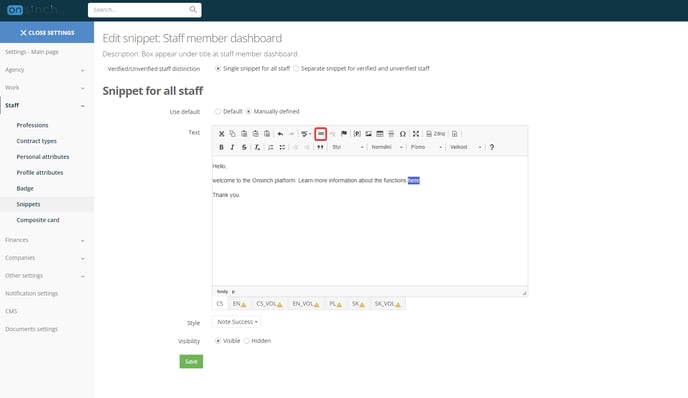The height and width of the screenshot is (398, 688).
Task: Click the highlighted Link icon
Action: point(321,134)
